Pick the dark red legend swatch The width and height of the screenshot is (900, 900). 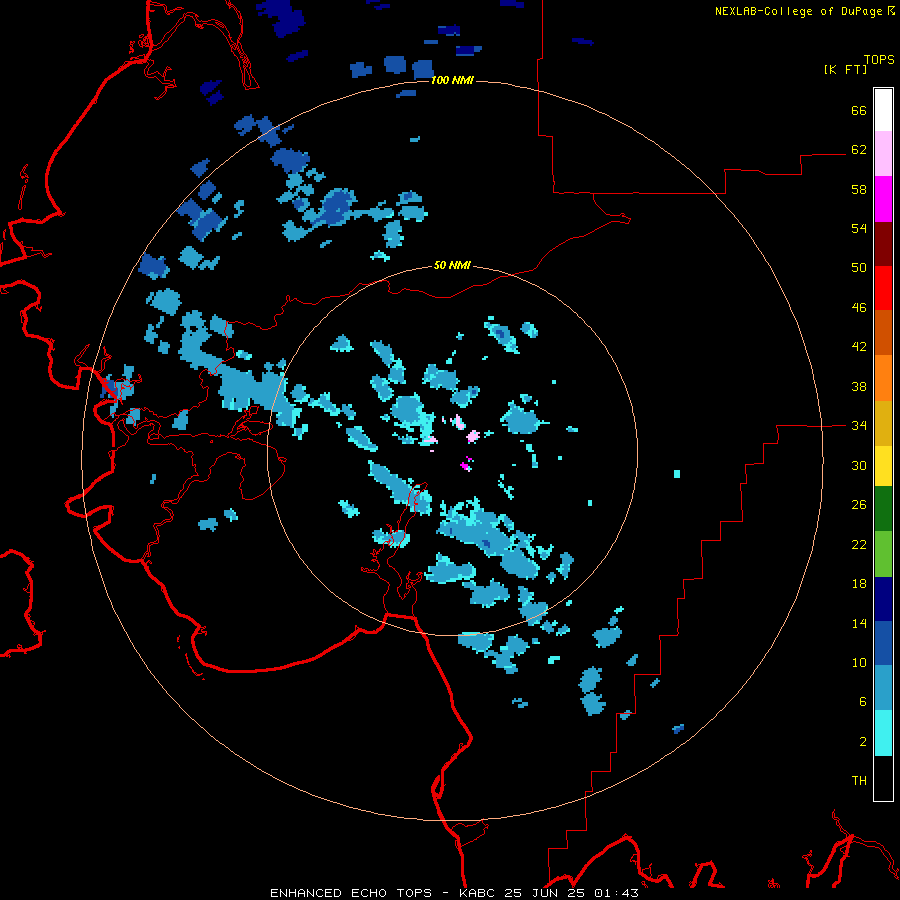point(883,243)
